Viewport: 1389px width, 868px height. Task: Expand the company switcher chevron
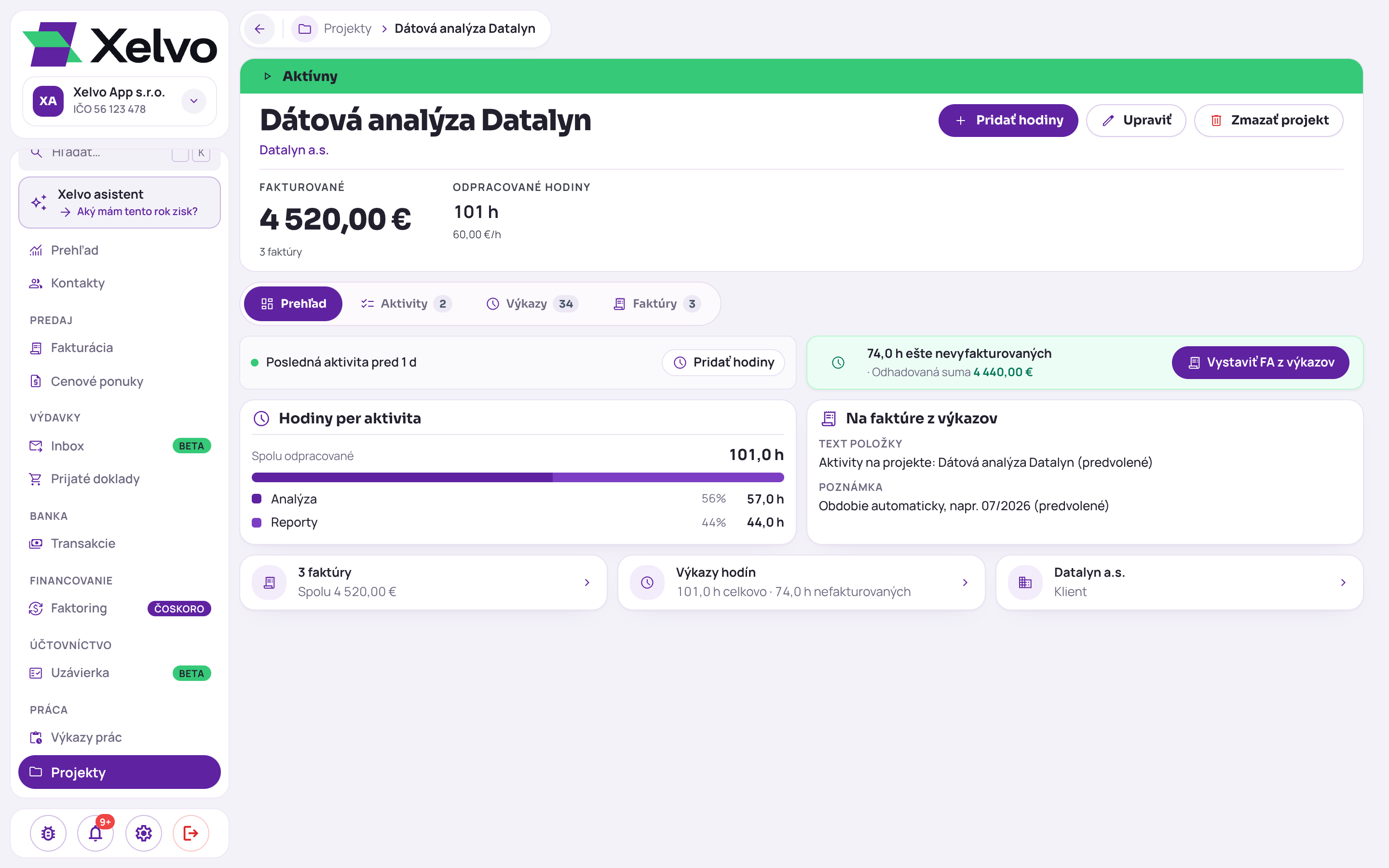(x=194, y=101)
